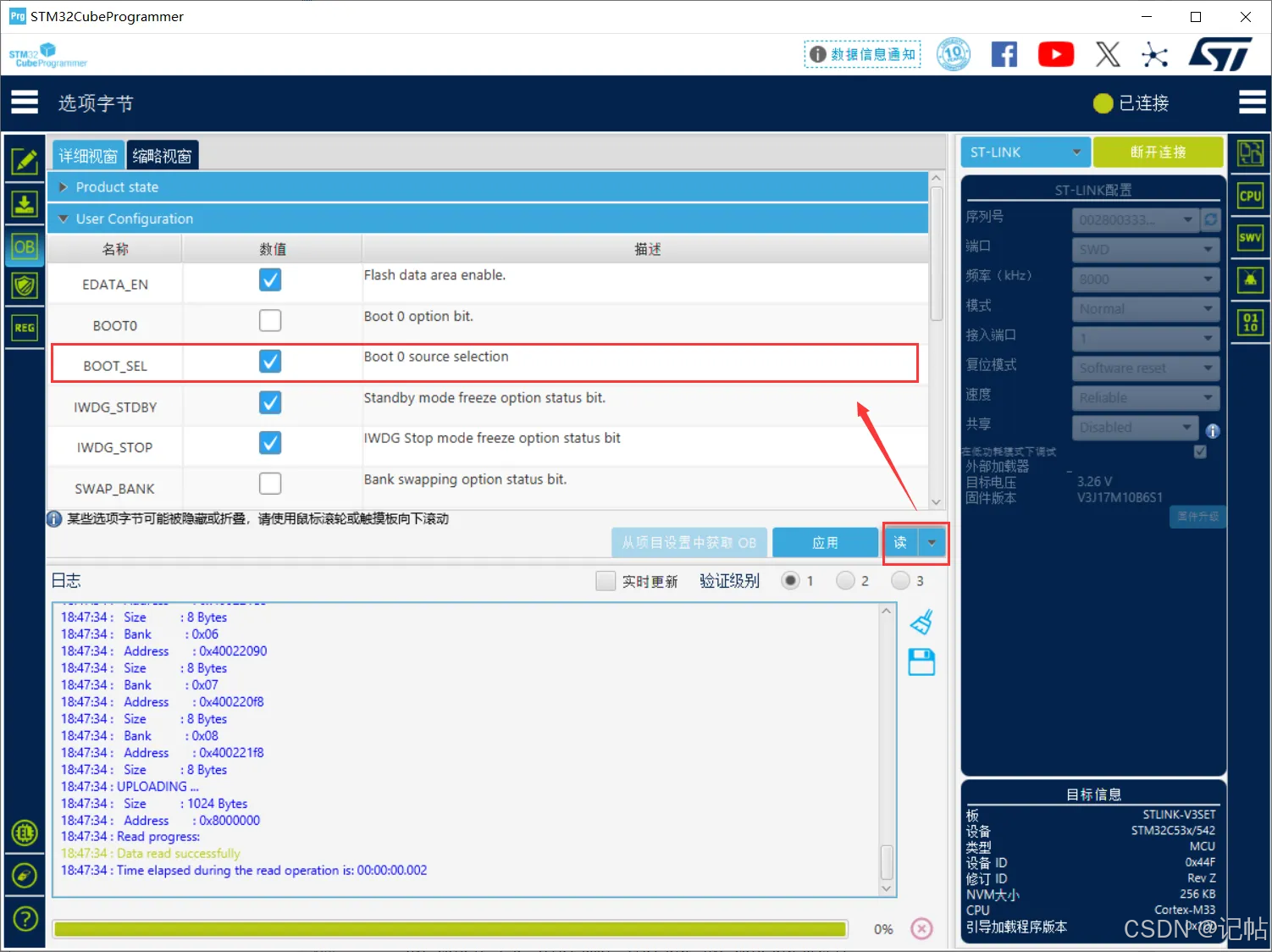1272x952 pixels.
Task: Click the ST logo icon
Action: (x=1220, y=55)
